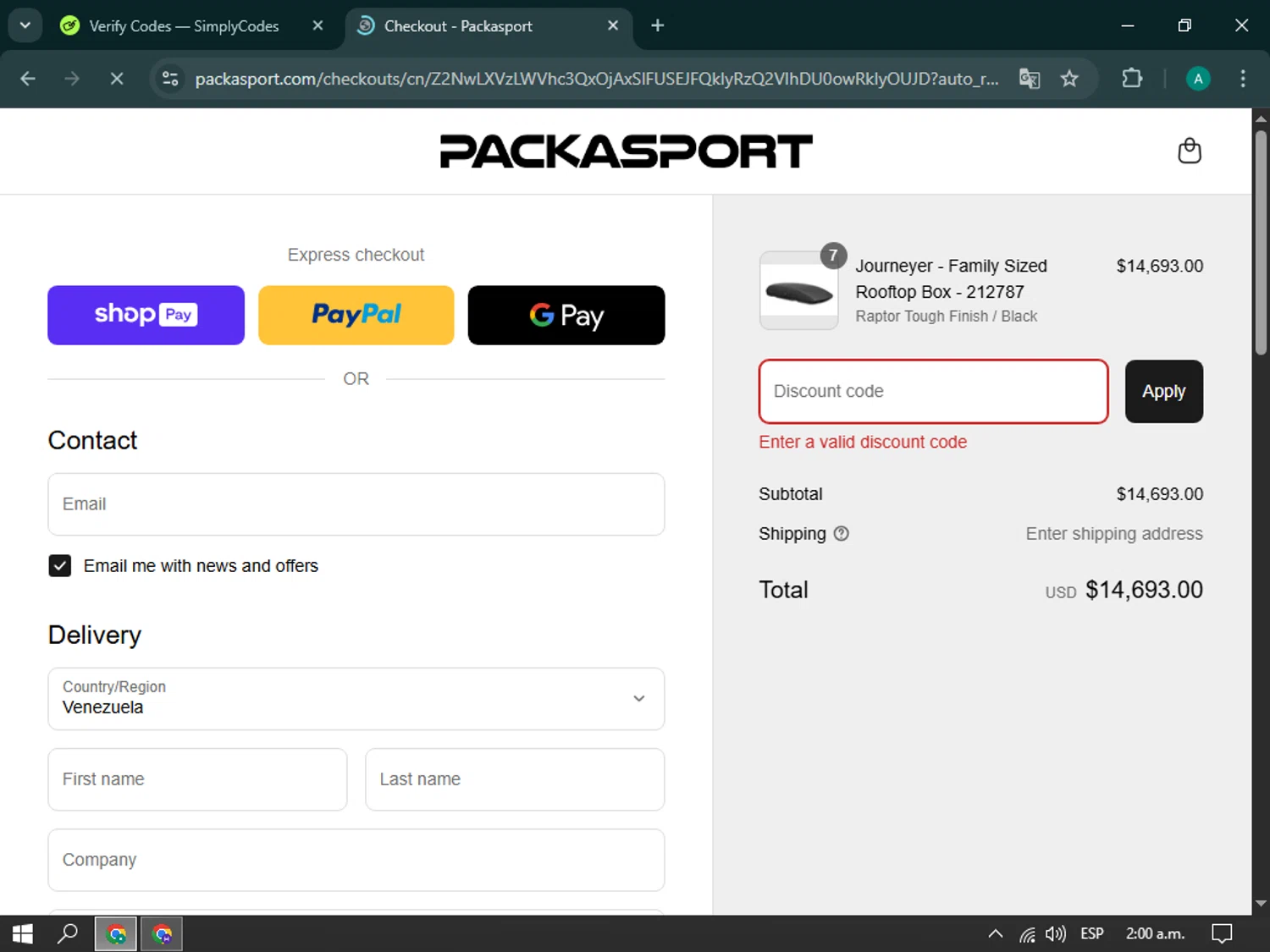Open the Chrome extensions puzzle icon
This screenshot has height=952, width=1270.
click(1132, 79)
